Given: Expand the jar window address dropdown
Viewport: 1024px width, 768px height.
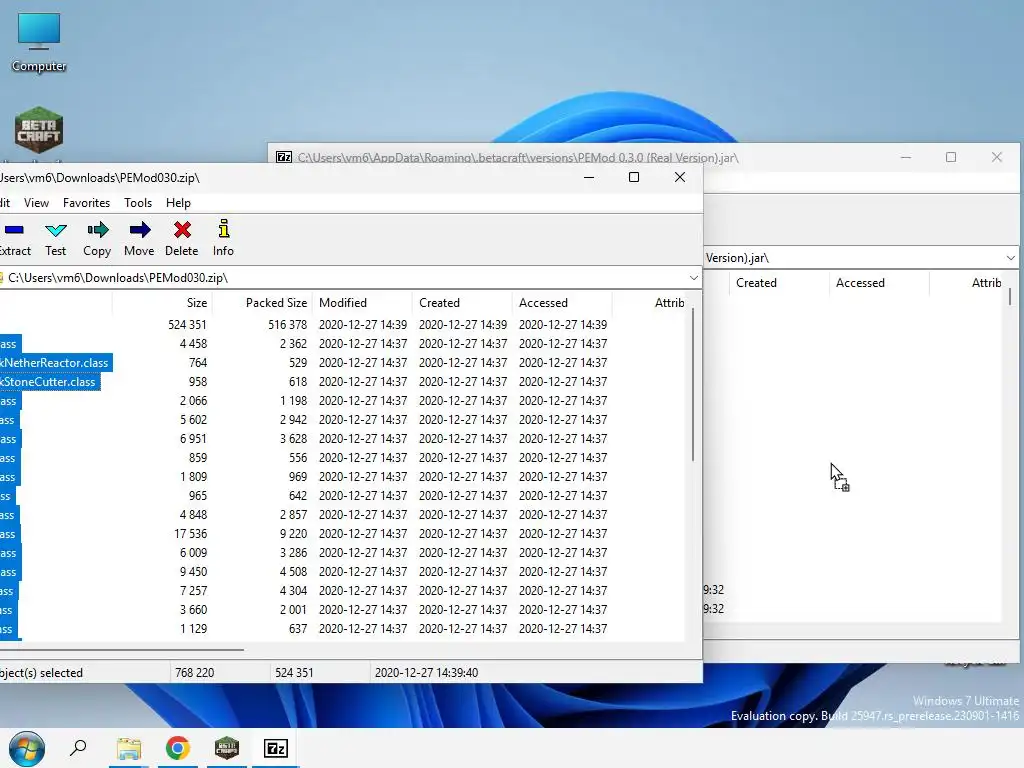Looking at the screenshot, I should 1010,258.
